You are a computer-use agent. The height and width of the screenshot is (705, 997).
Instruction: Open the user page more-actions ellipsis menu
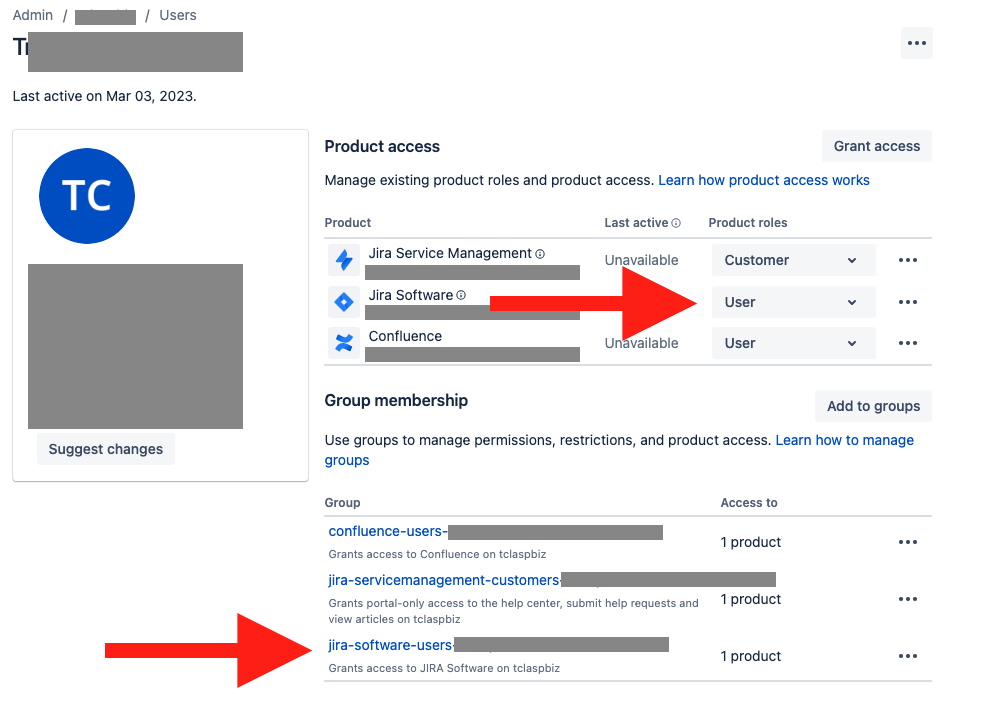[916, 43]
